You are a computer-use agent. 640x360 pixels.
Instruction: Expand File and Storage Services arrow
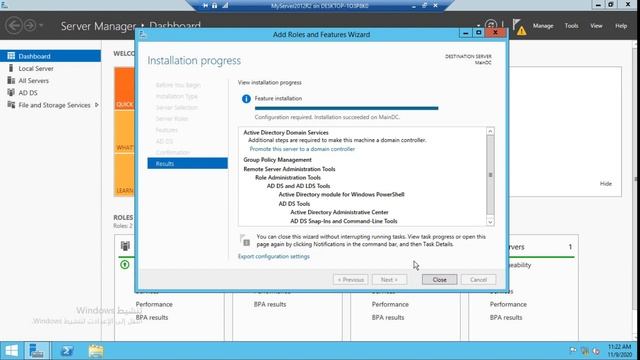coord(97,105)
